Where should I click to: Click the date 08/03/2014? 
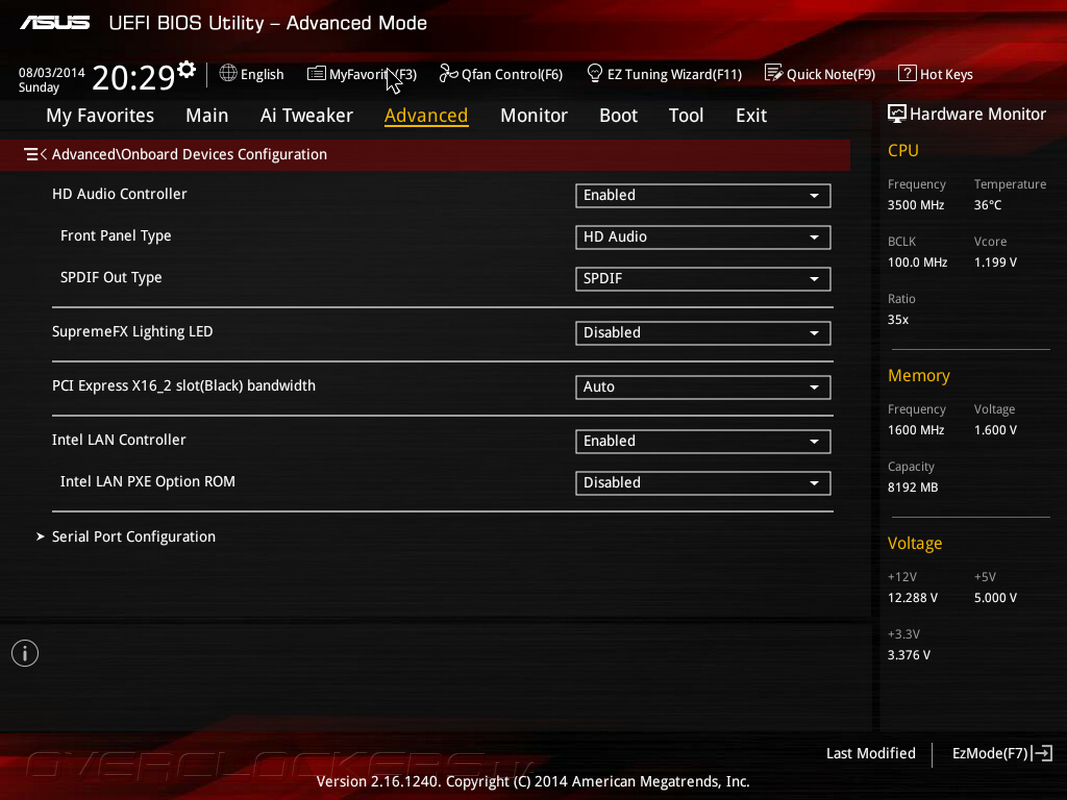(52, 73)
